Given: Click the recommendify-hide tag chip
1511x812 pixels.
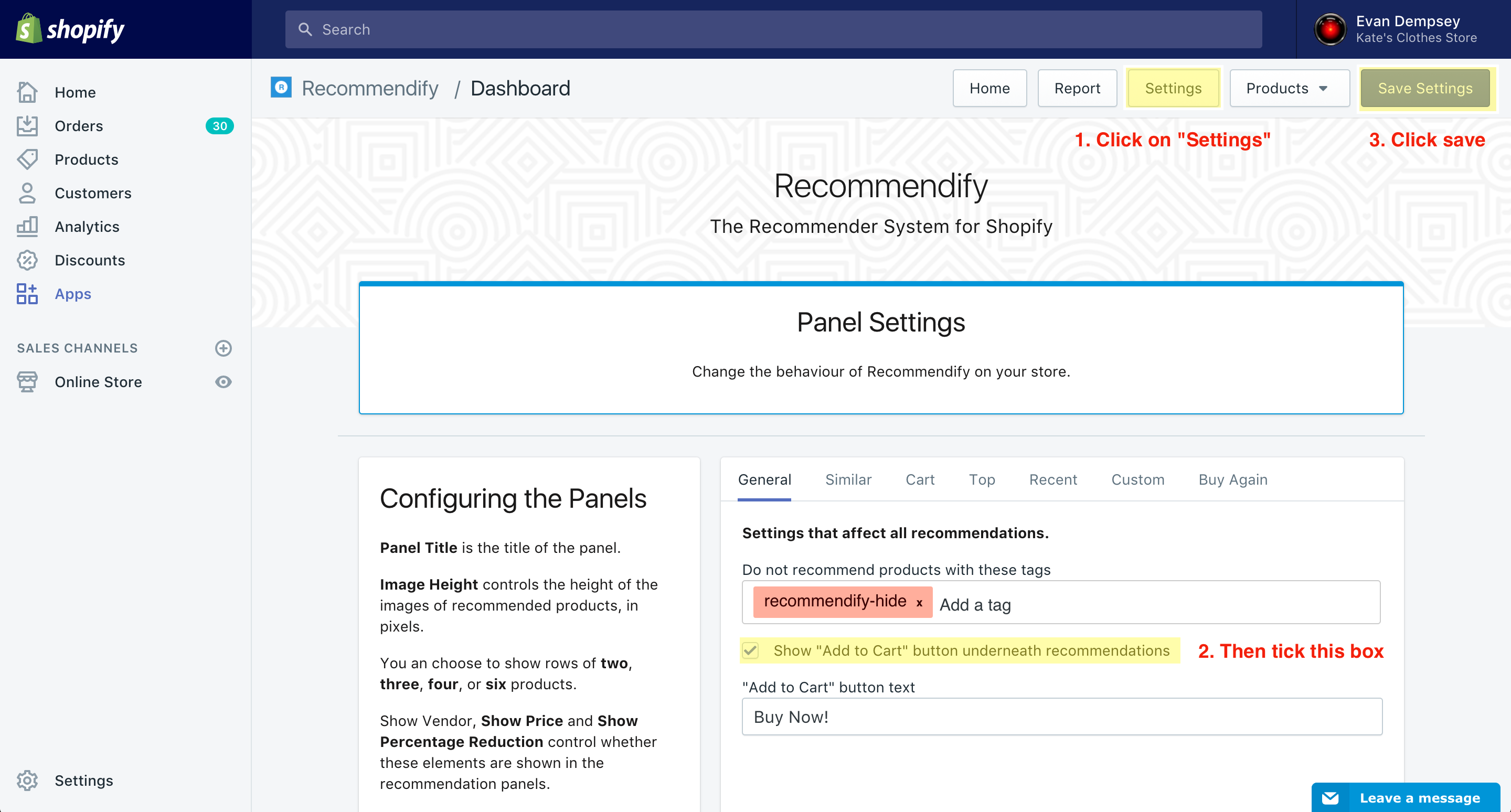Looking at the screenshot, I should pos(842,602).
